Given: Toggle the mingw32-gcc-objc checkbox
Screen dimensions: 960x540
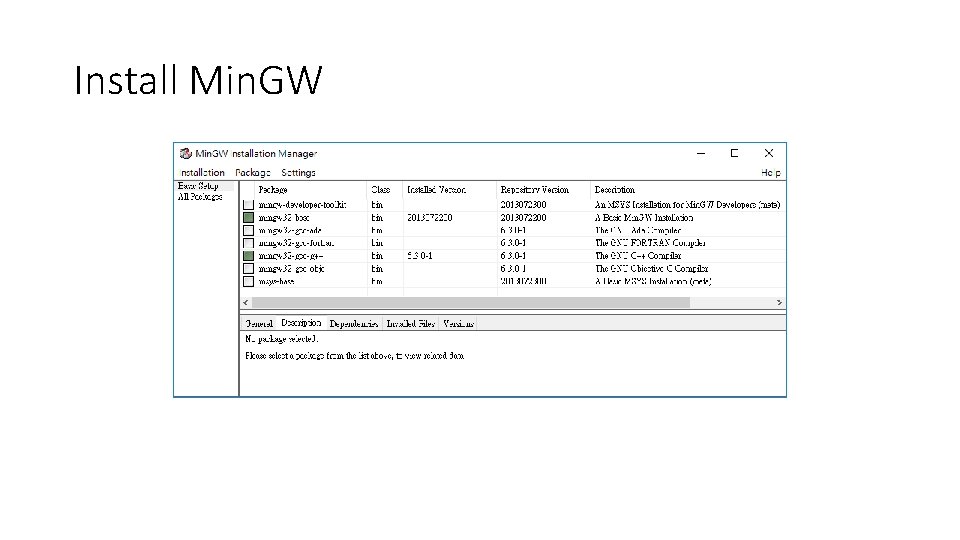Looking at the screenshot, I should (248, 269).
